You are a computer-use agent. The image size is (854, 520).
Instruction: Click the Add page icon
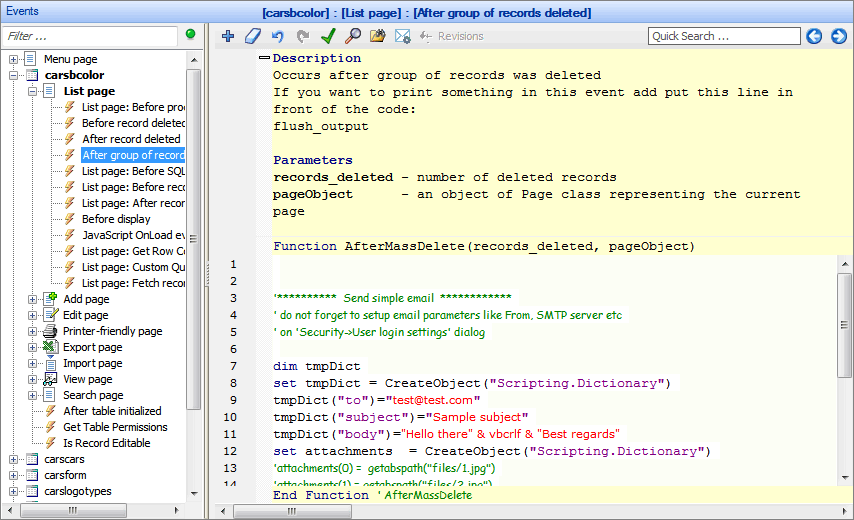point(50,299)
